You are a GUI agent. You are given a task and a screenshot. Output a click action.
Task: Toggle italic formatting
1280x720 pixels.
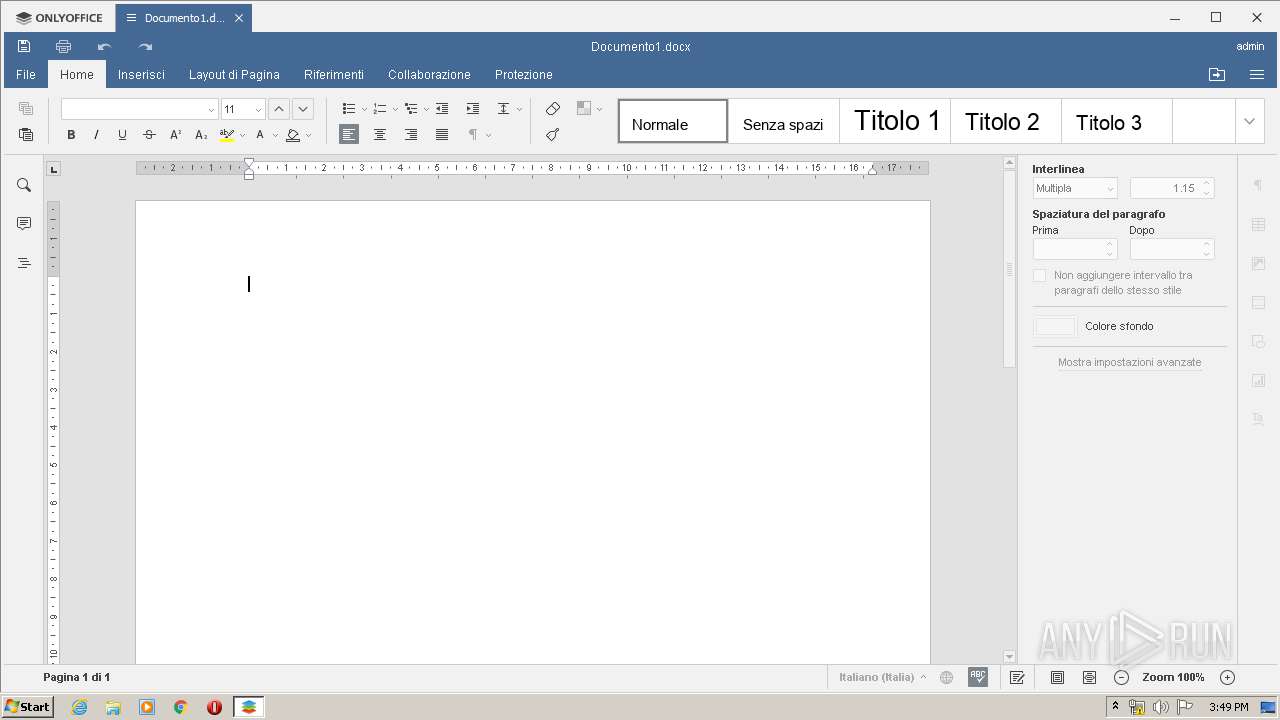click(96, 135)
